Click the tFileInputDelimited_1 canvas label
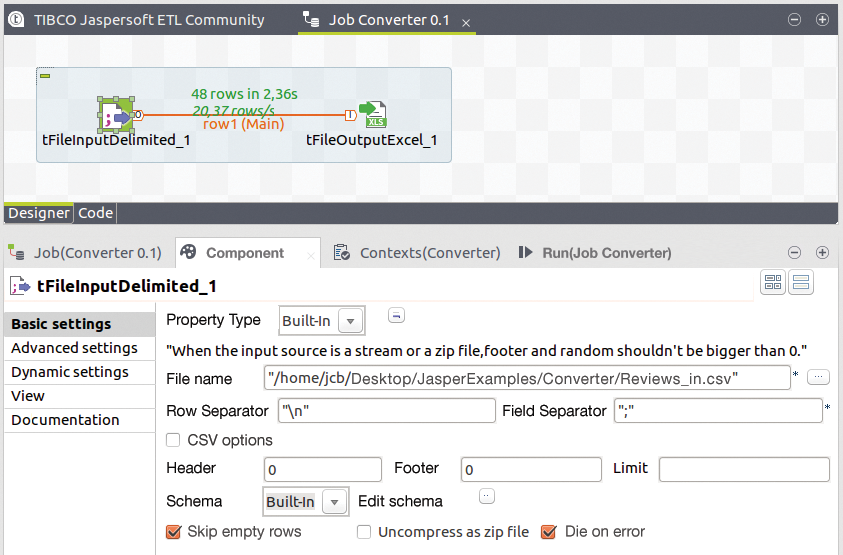 [116, 140]
